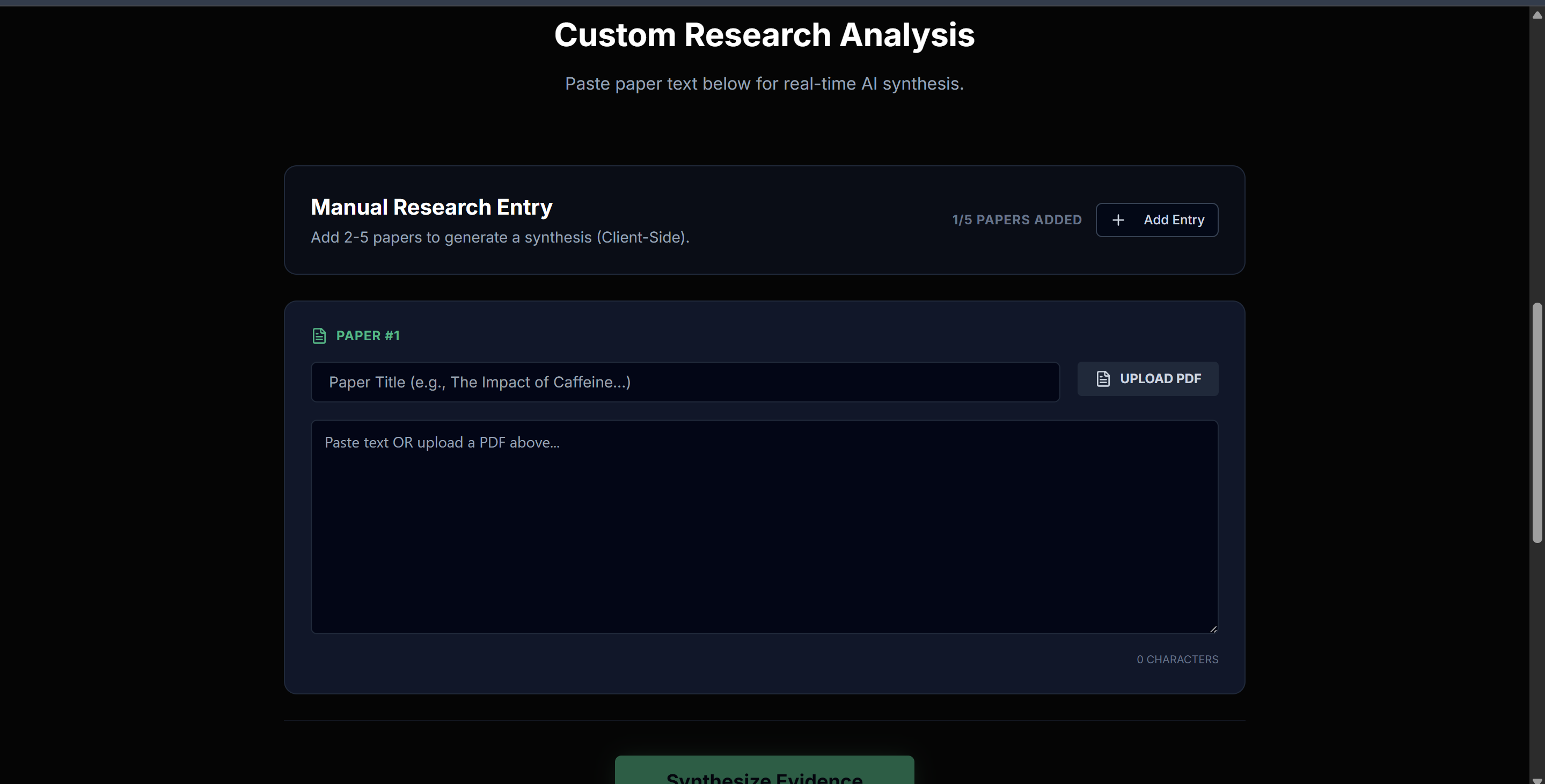Focus the Paper Title input field
This screenshot has height=784, width=1545.
[x=684, y=382]
